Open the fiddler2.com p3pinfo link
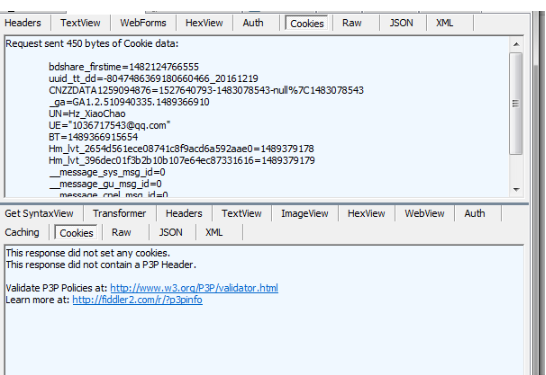Viewport: 546px width, 375px height. [137, 300]
